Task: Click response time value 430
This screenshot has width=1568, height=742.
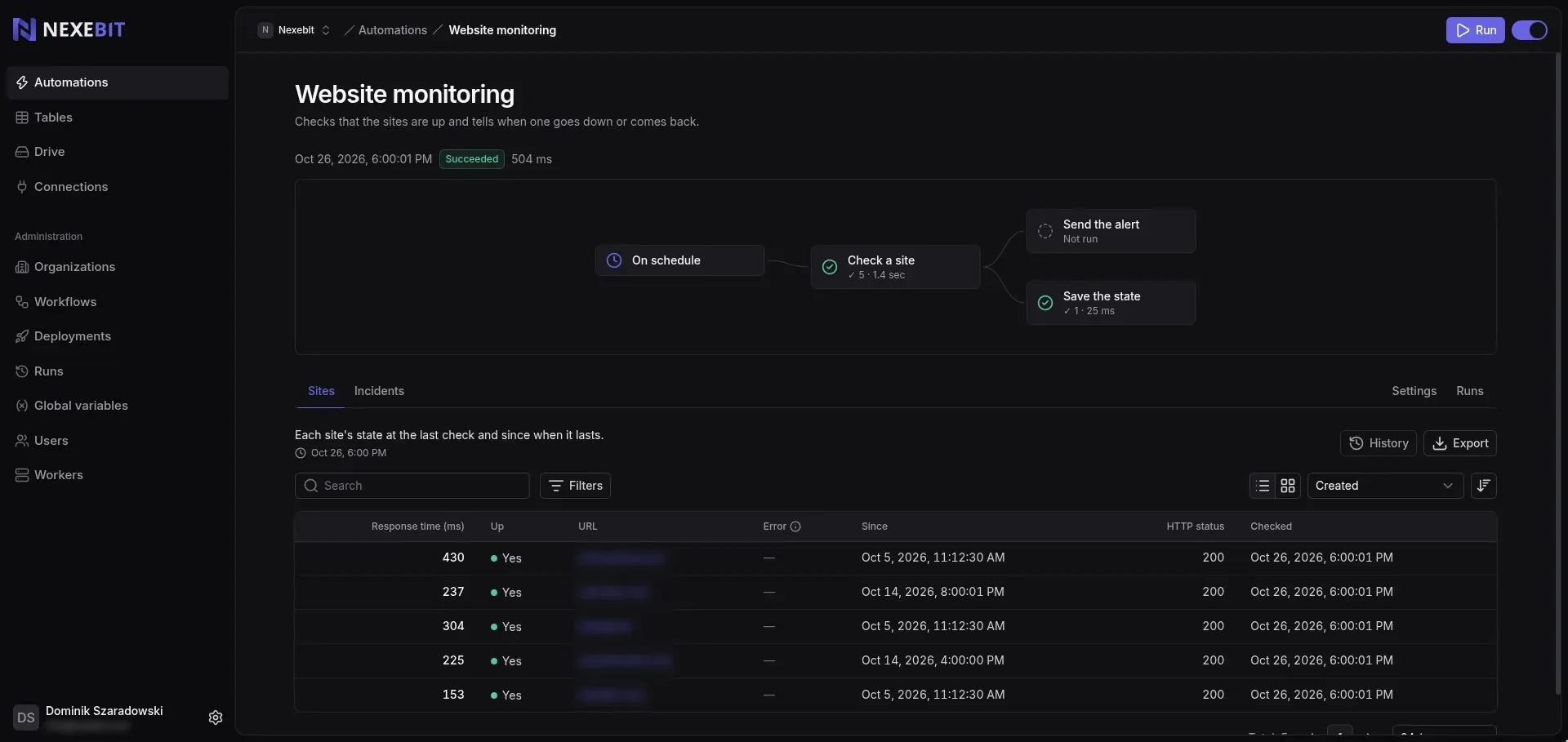Action: 453,558
